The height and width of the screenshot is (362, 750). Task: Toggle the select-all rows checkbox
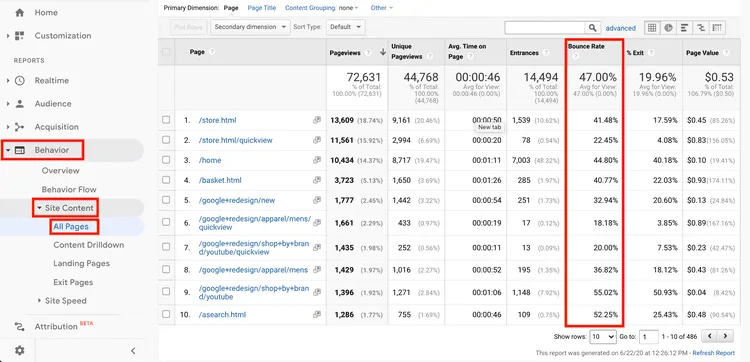click(x=166, y=52)
